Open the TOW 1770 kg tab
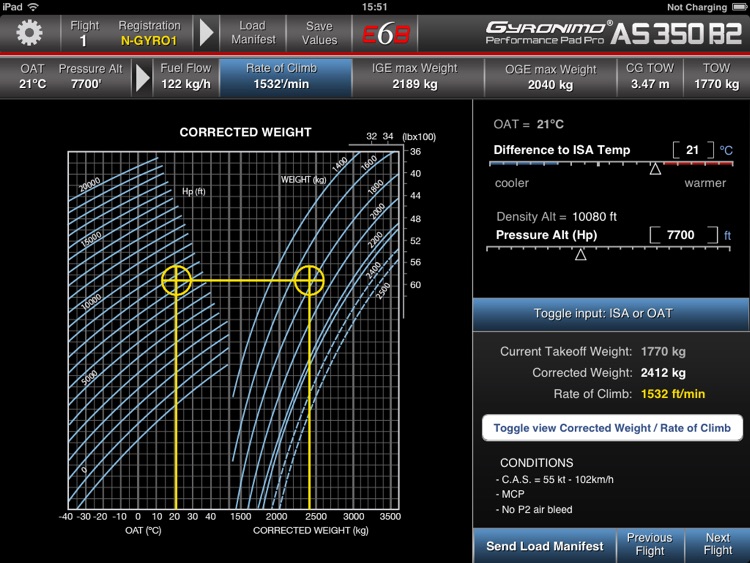The height and width of the screenshot is (563, 750). tap(717, 77)
